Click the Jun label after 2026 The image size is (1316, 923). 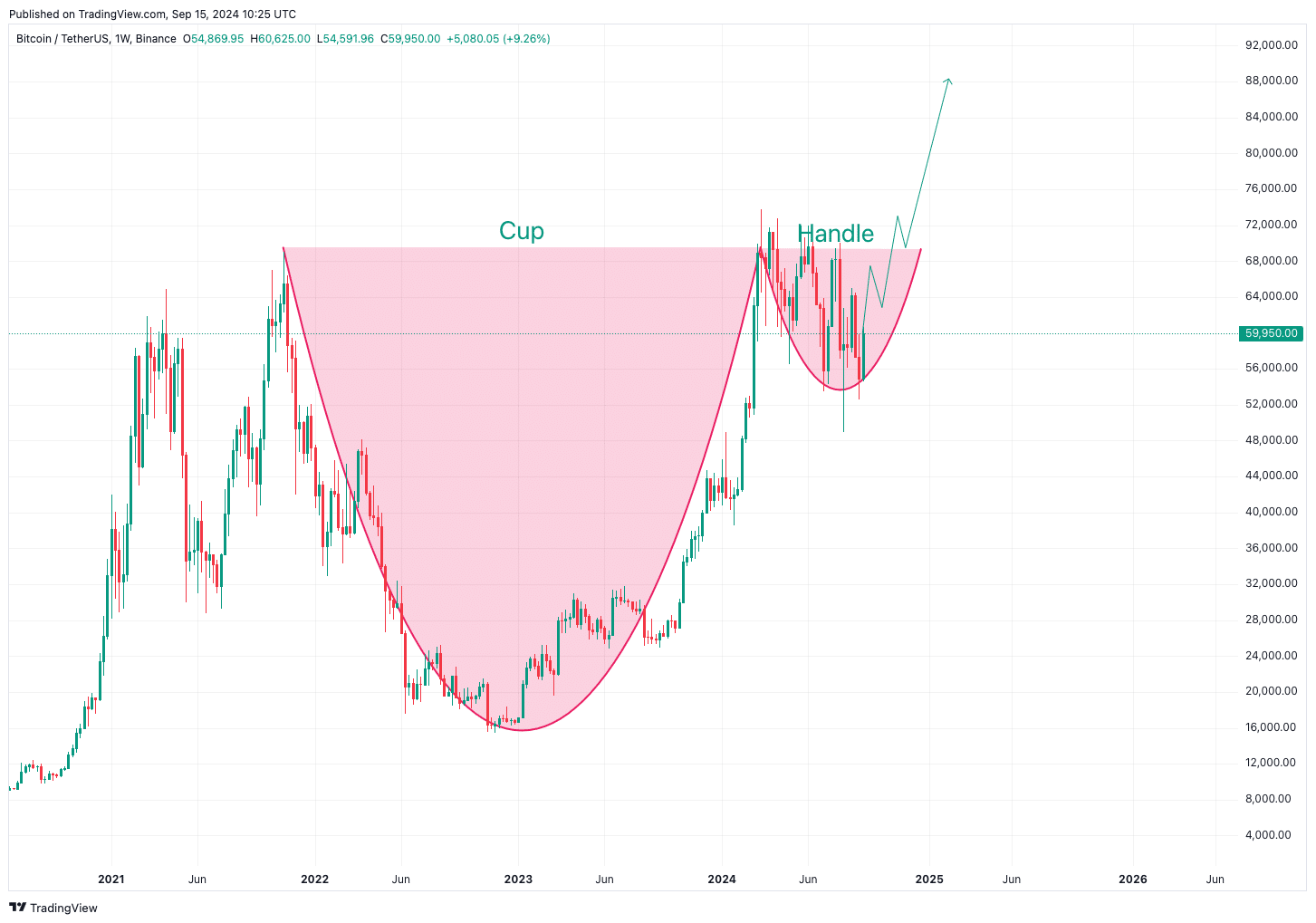[x=1215, y=880]
